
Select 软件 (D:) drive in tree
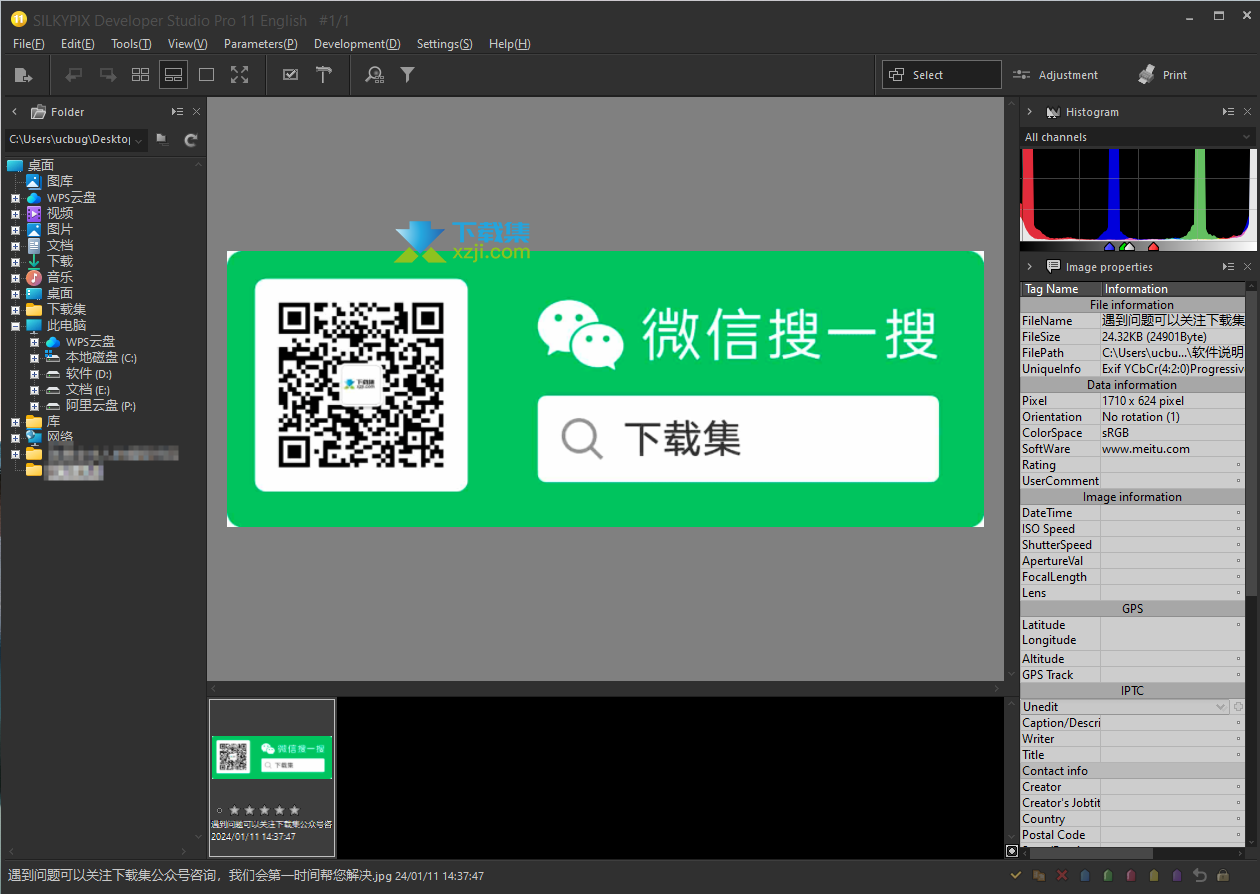pyautogui.click(x=89, y=374)
